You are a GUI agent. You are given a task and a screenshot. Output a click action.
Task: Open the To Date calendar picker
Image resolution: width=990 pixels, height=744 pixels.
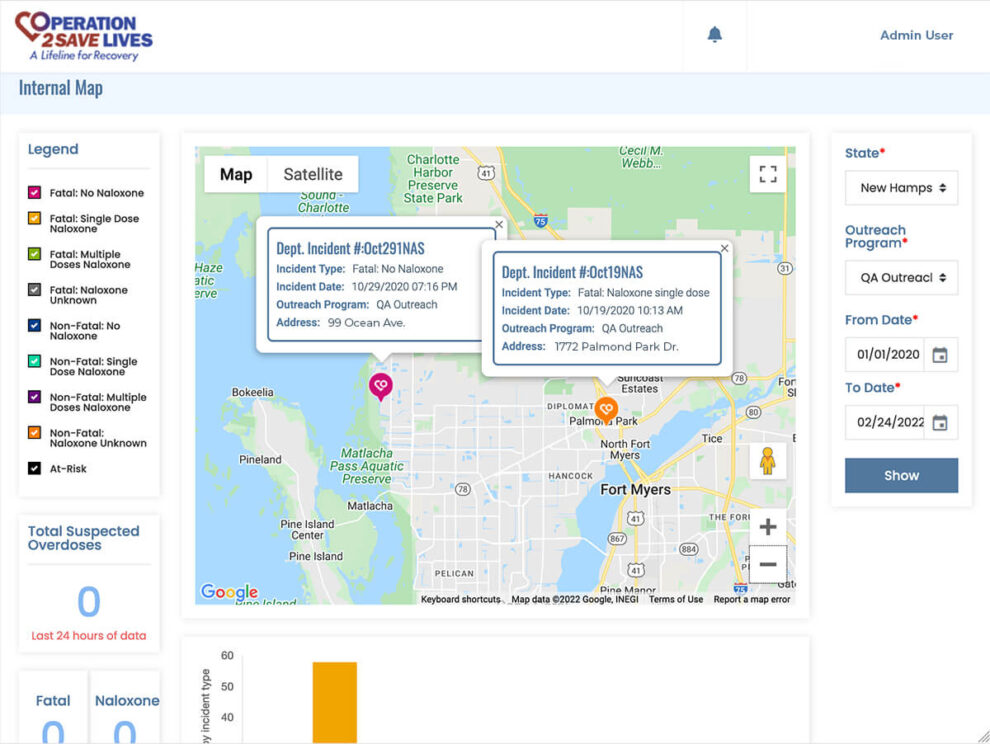tap(939, 423)
